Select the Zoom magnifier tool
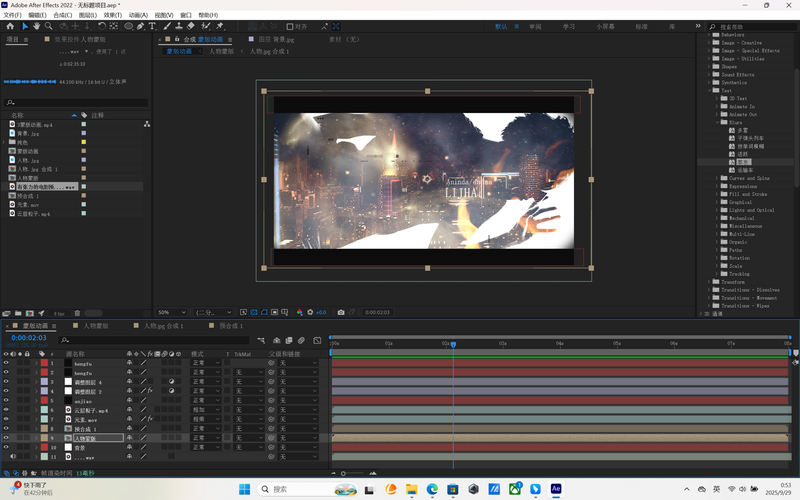This screenshot has width=800, height=500. coord(48,26)
